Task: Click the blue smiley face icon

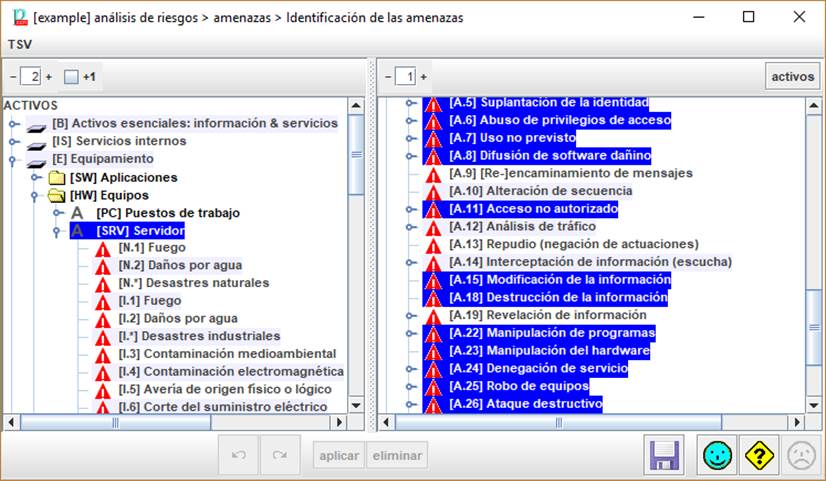Action: 716,456
